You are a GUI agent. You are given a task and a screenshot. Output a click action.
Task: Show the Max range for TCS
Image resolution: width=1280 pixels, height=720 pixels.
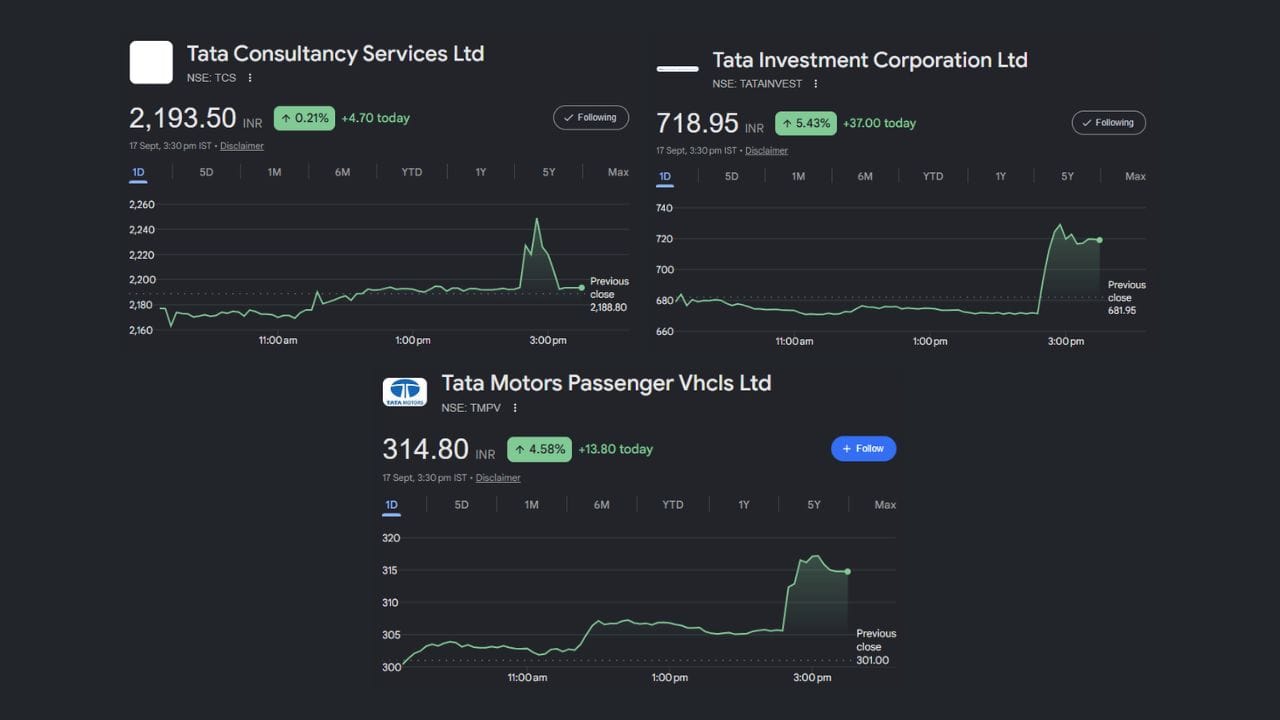click(618, 172)
